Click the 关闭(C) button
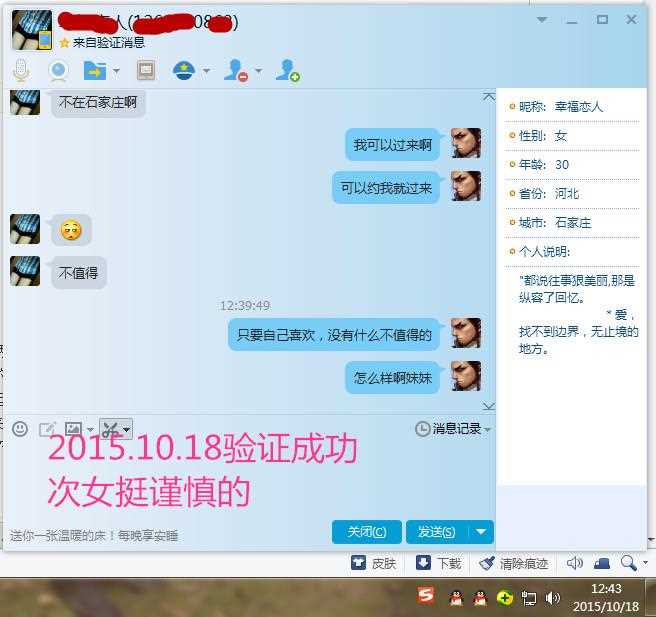 coord(366,532)
